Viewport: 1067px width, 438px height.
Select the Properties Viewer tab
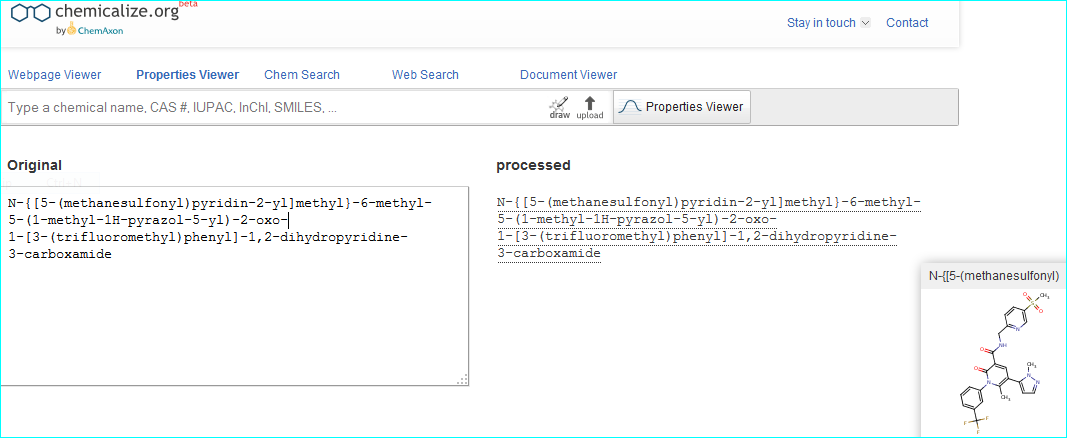pyautogui.click(x=187, y=75)
